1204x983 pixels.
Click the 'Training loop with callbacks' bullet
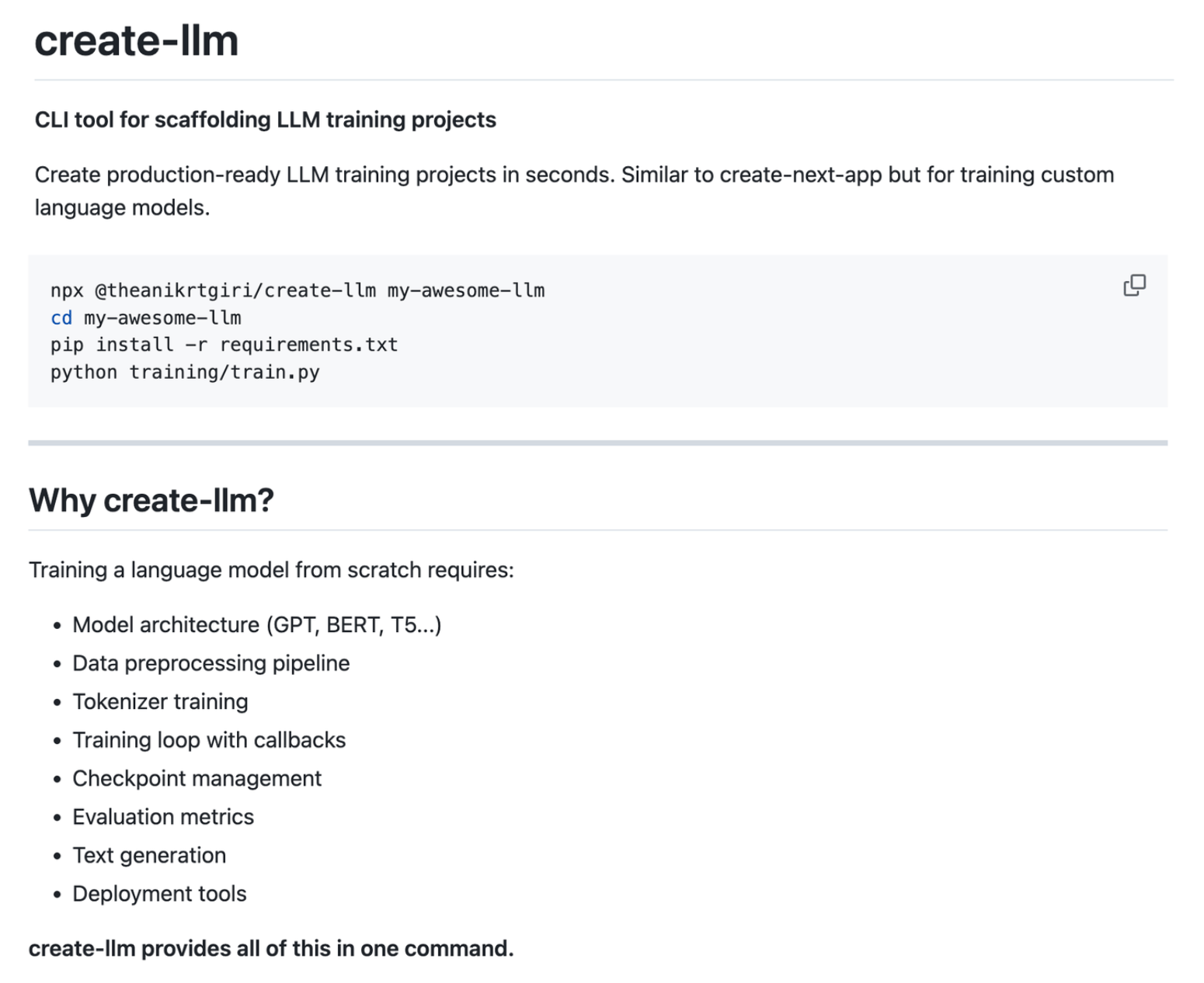(209, 740)
